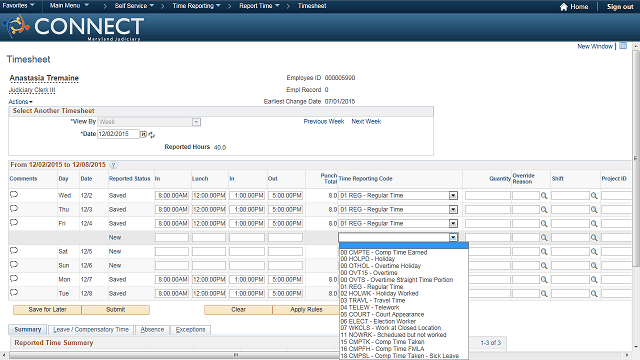Open the Favorites dropdown menu
This screenshot has width=640, height=360.
(x=18, y=6)
